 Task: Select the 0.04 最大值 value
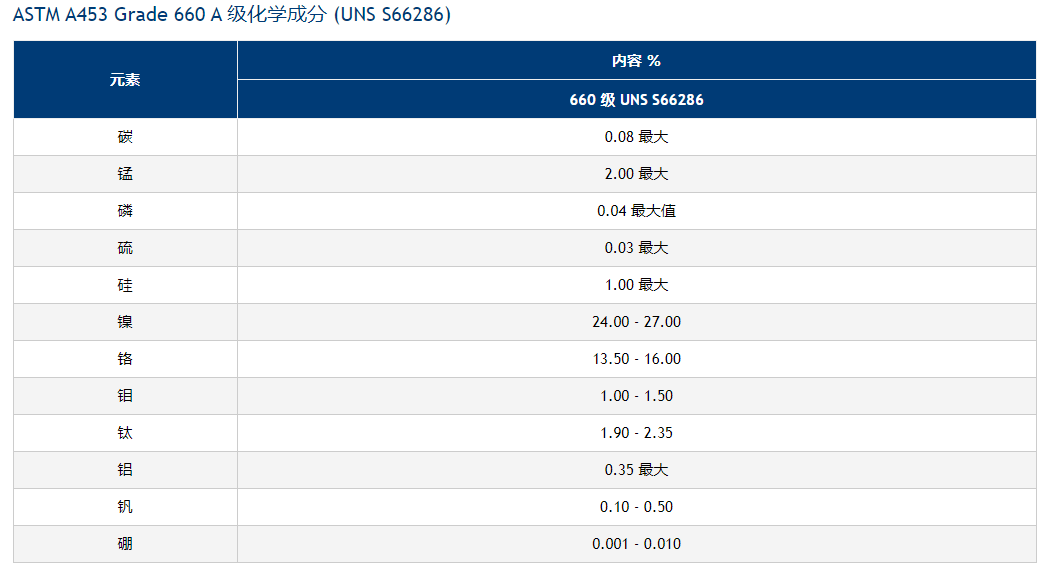(637, 211)
